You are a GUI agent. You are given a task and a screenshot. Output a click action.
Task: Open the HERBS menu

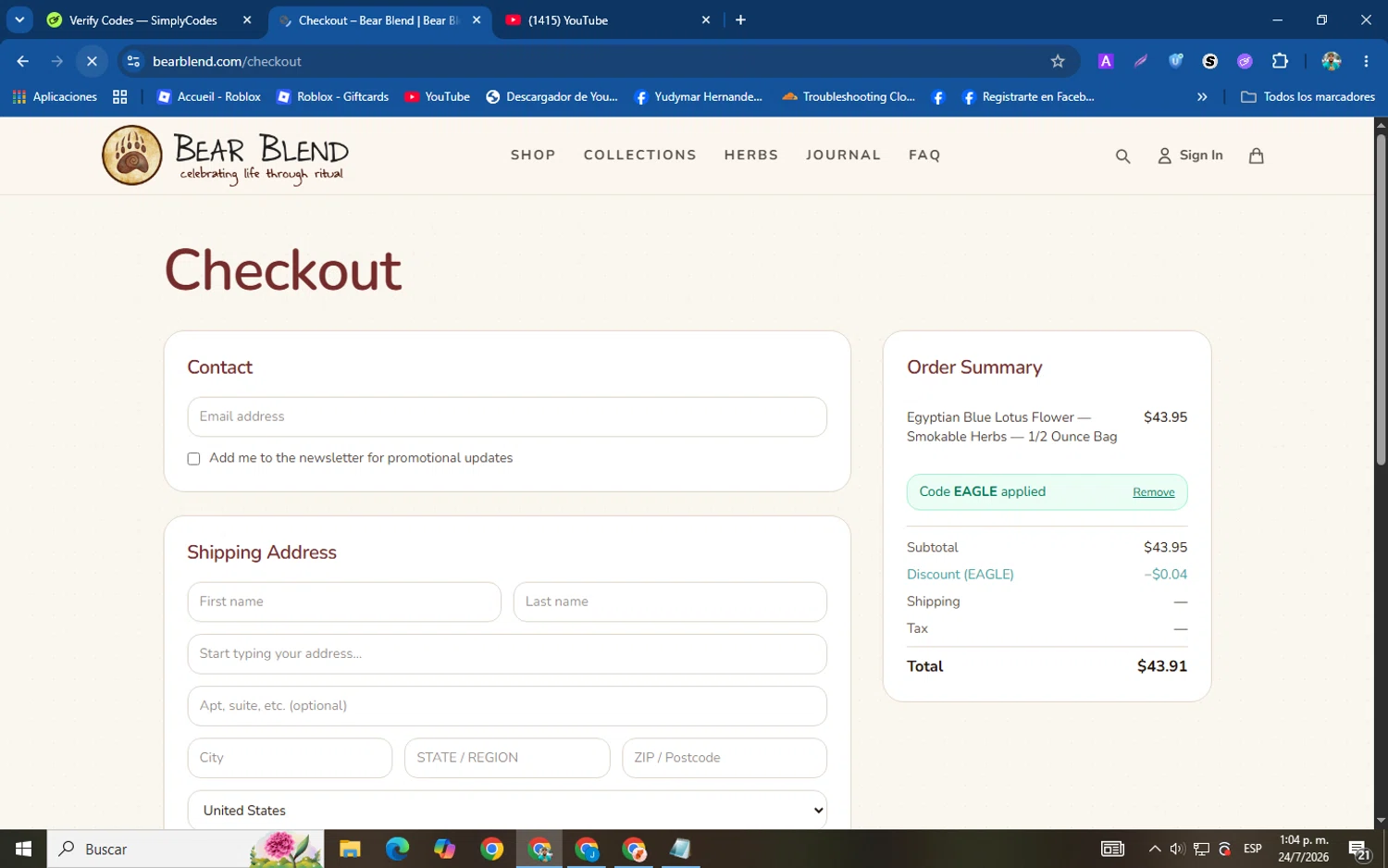coord(751,155)
